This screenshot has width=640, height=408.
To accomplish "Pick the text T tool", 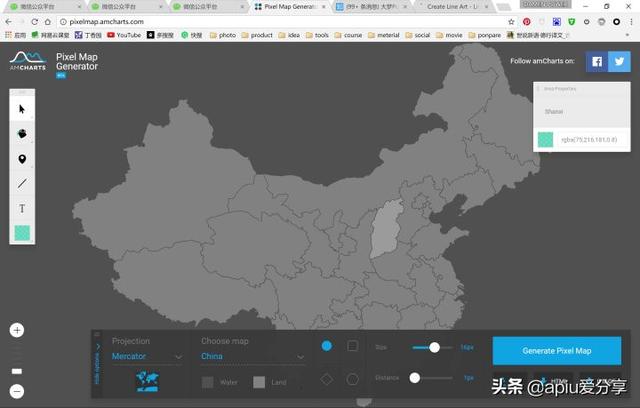I will (22, 208).
